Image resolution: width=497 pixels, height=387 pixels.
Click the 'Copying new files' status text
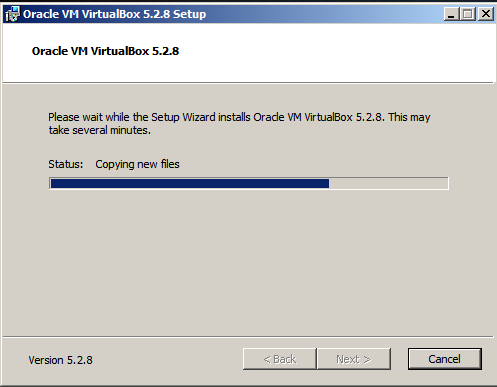pos(137,164)
